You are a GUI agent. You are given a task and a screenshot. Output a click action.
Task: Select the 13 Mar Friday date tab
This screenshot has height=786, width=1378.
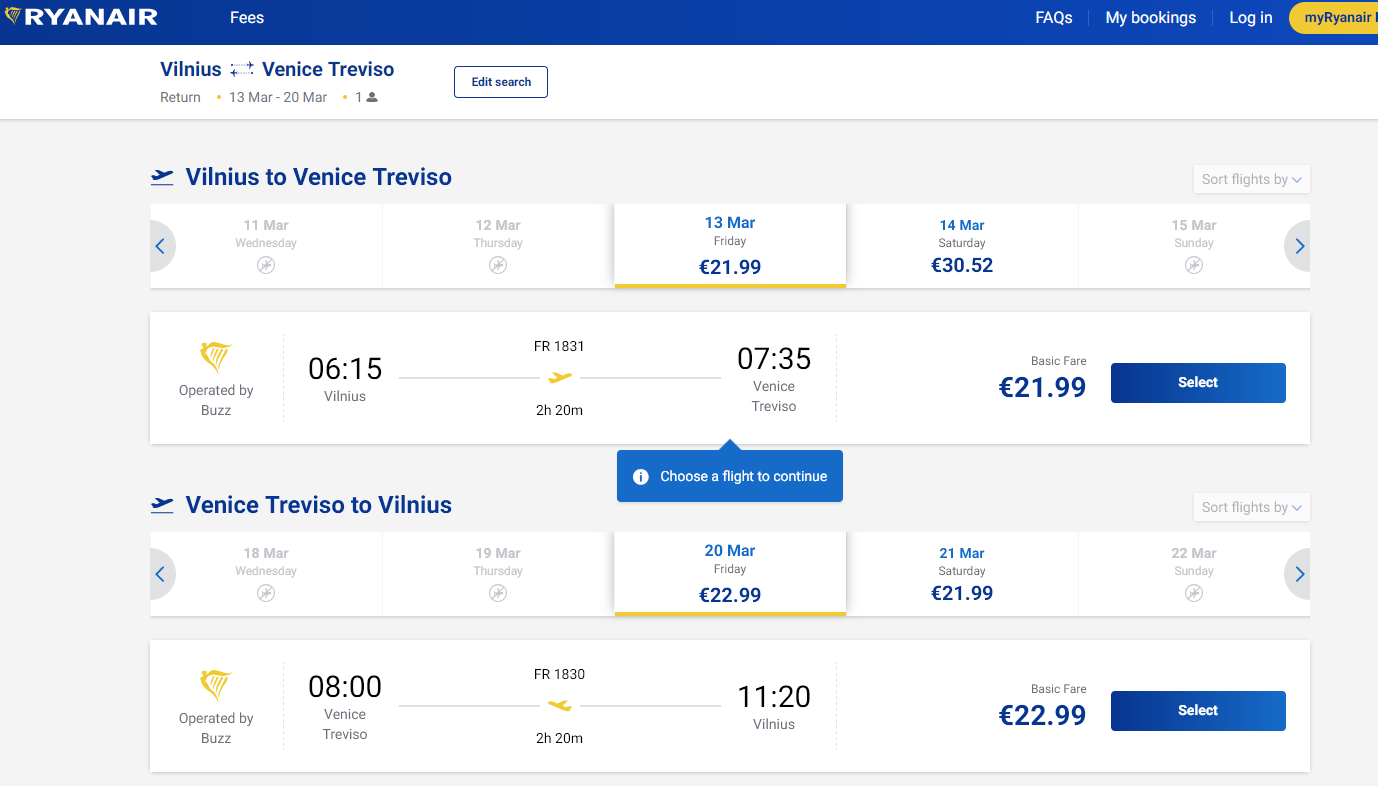click(x=730, y=246)
